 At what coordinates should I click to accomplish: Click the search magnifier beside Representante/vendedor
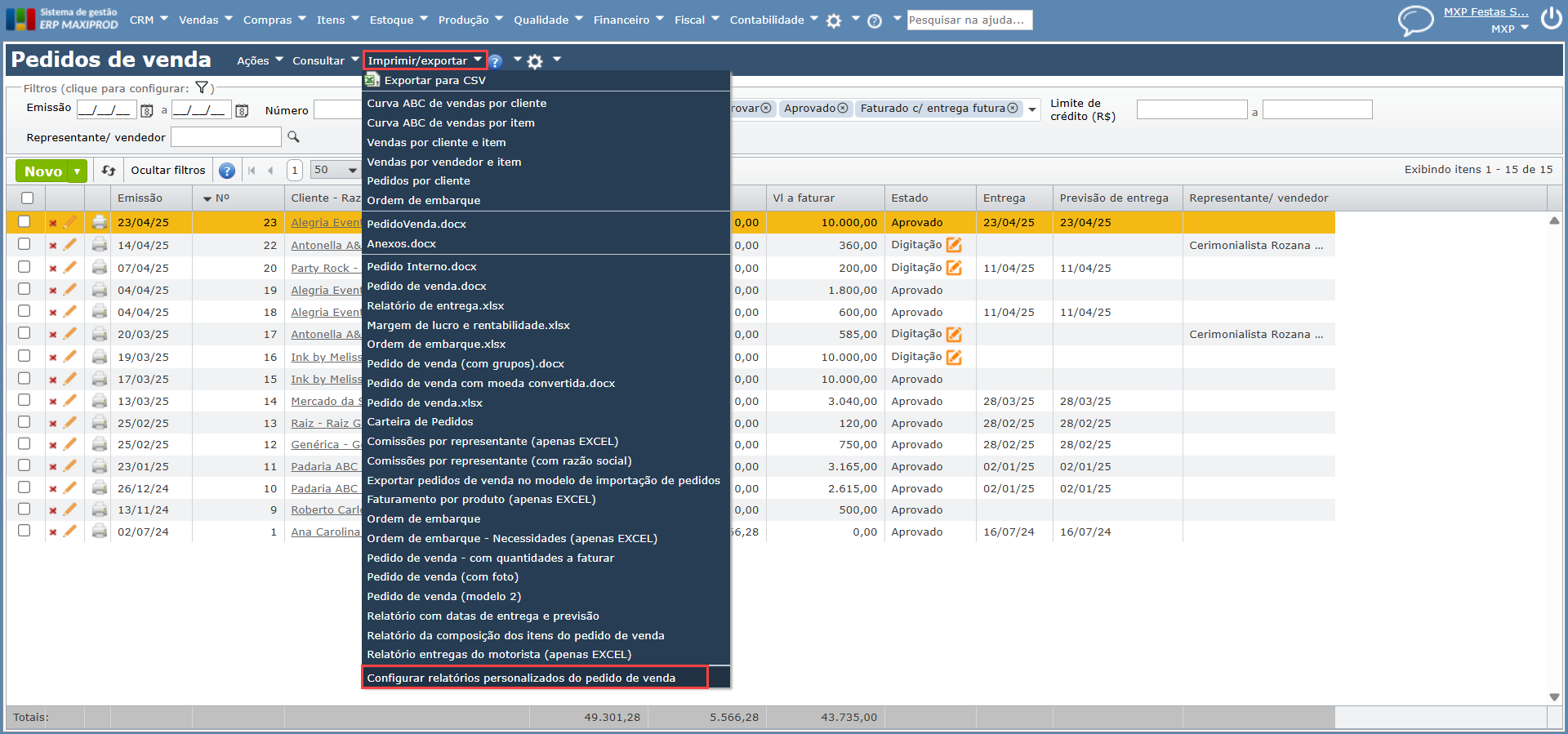[x=294, y=137]
